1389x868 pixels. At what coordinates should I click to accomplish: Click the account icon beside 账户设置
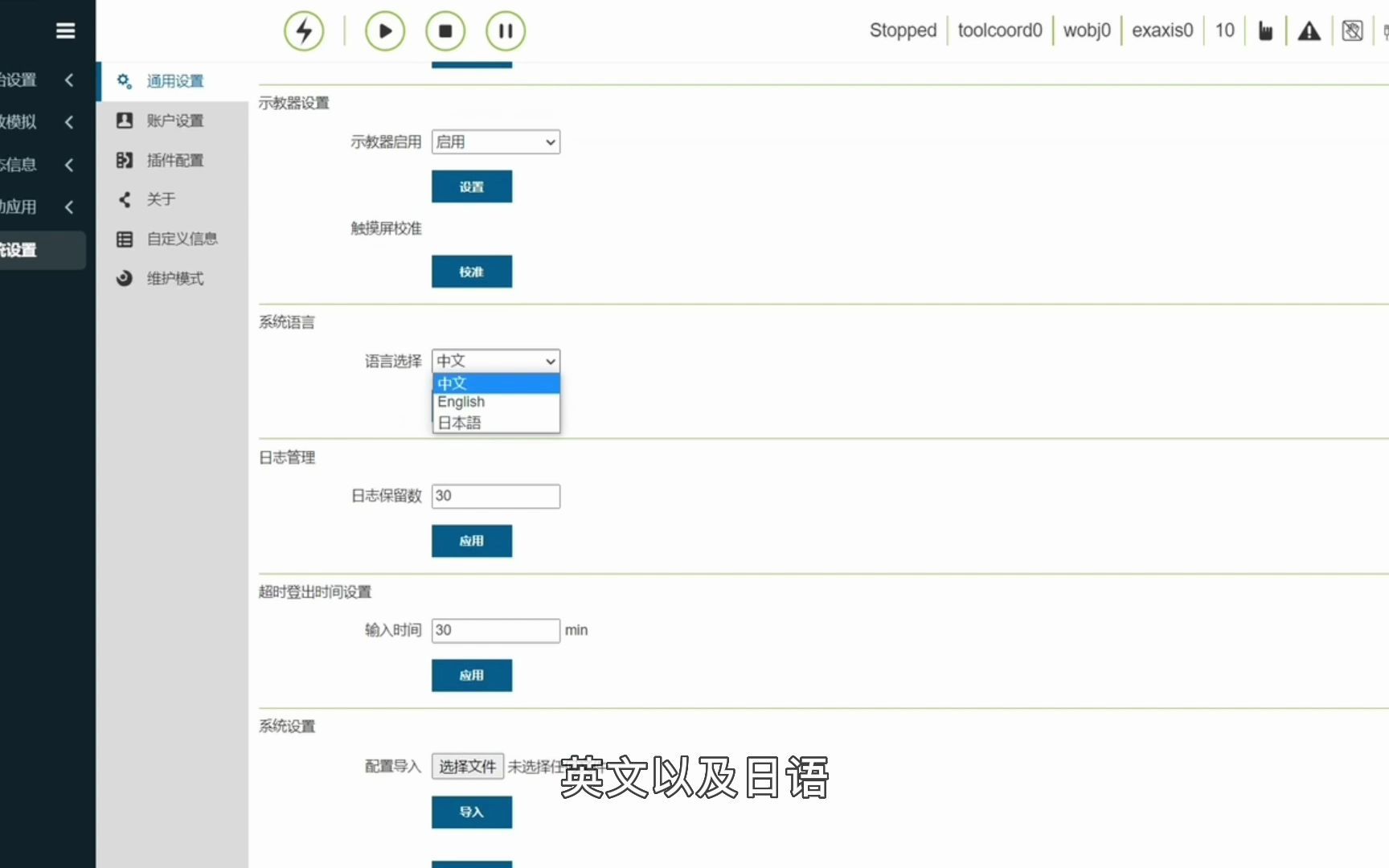(x=125, y=121)
